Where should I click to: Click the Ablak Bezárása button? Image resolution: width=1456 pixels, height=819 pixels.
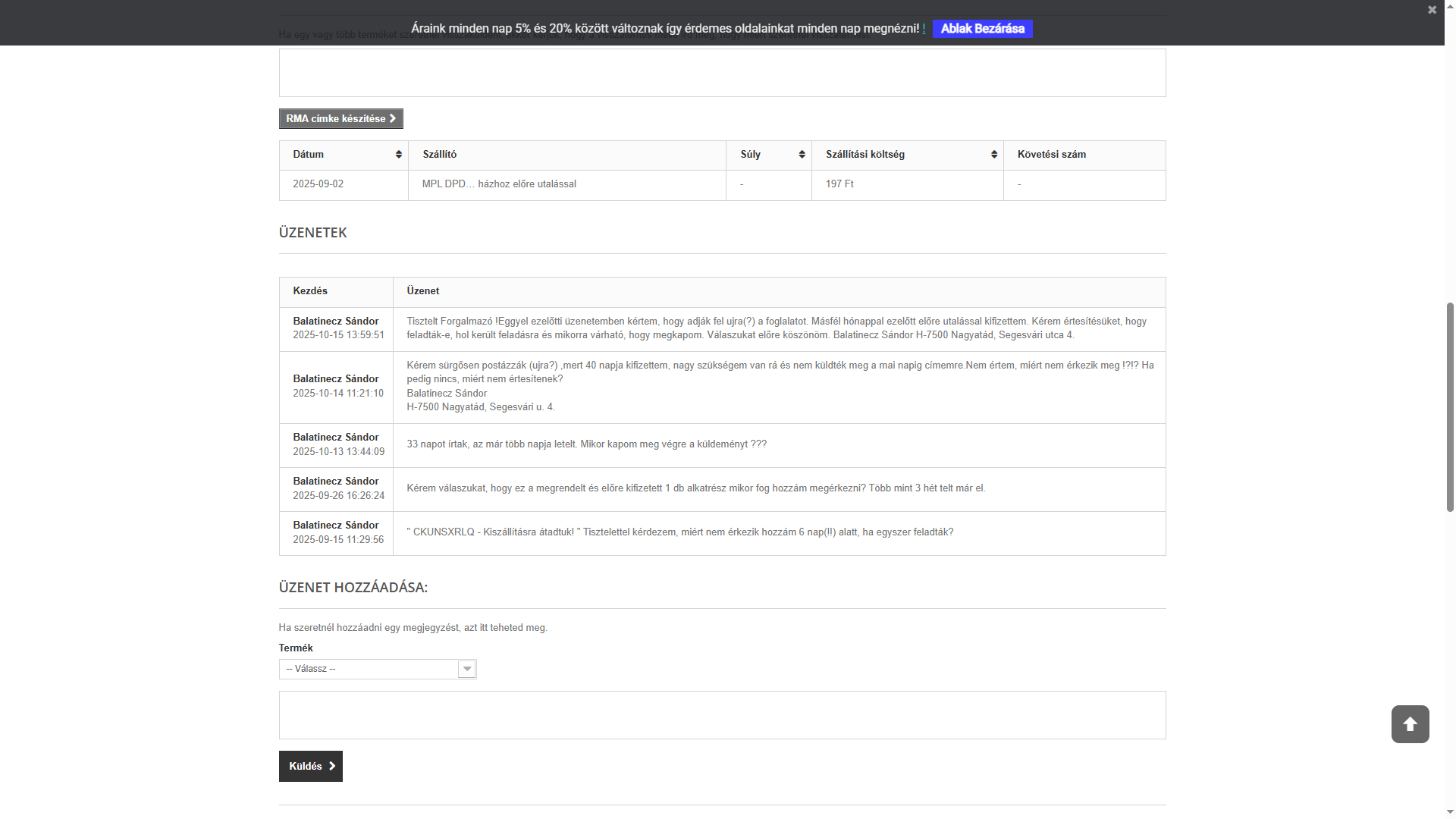(982, 29)
